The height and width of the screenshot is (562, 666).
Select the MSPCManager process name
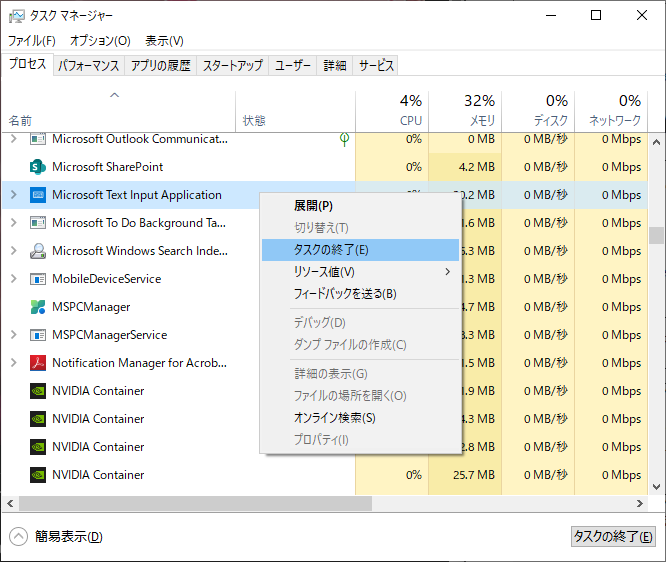91,307
